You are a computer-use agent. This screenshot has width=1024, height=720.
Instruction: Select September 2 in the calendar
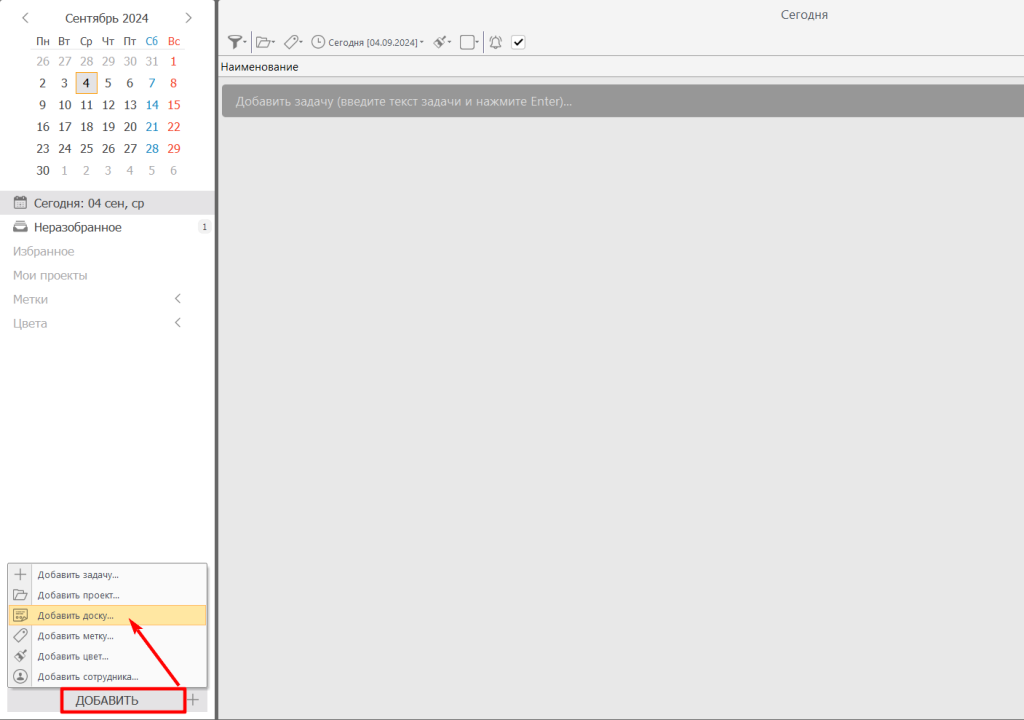click(x=42, y=83)
